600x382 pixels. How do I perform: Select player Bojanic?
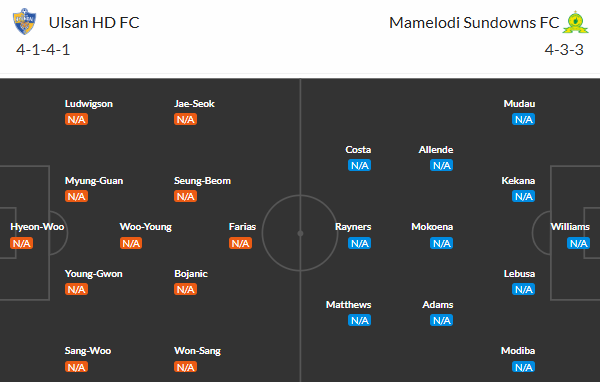tap(191, 274)
